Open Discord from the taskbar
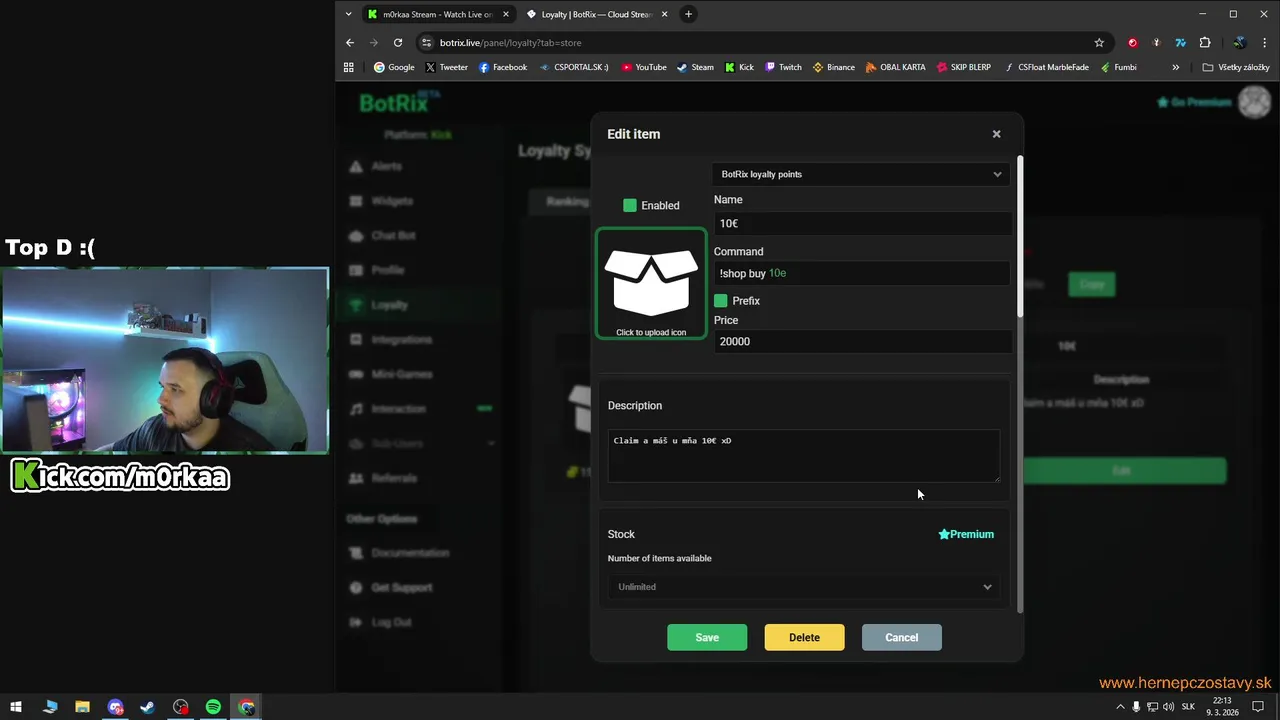Image resolution: width=1280 pixels, height=720 pixels. click(115, 707)
